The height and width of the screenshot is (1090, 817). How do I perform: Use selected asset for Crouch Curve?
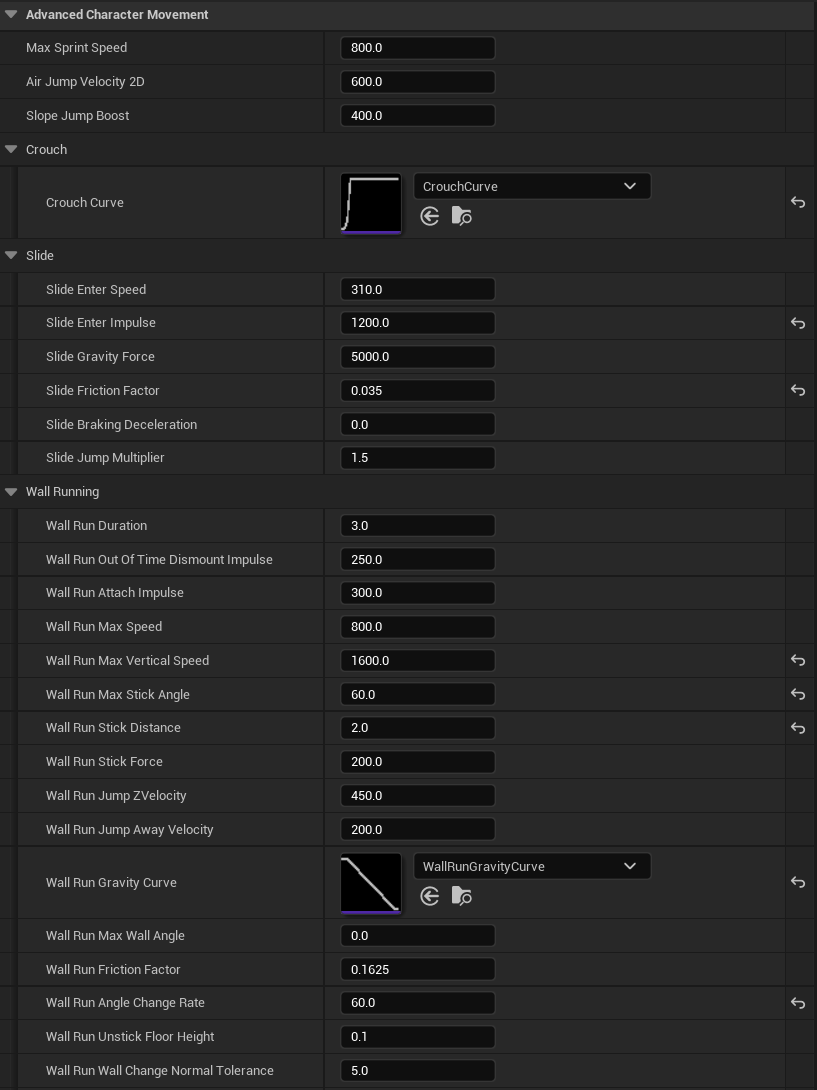point(430,216)
